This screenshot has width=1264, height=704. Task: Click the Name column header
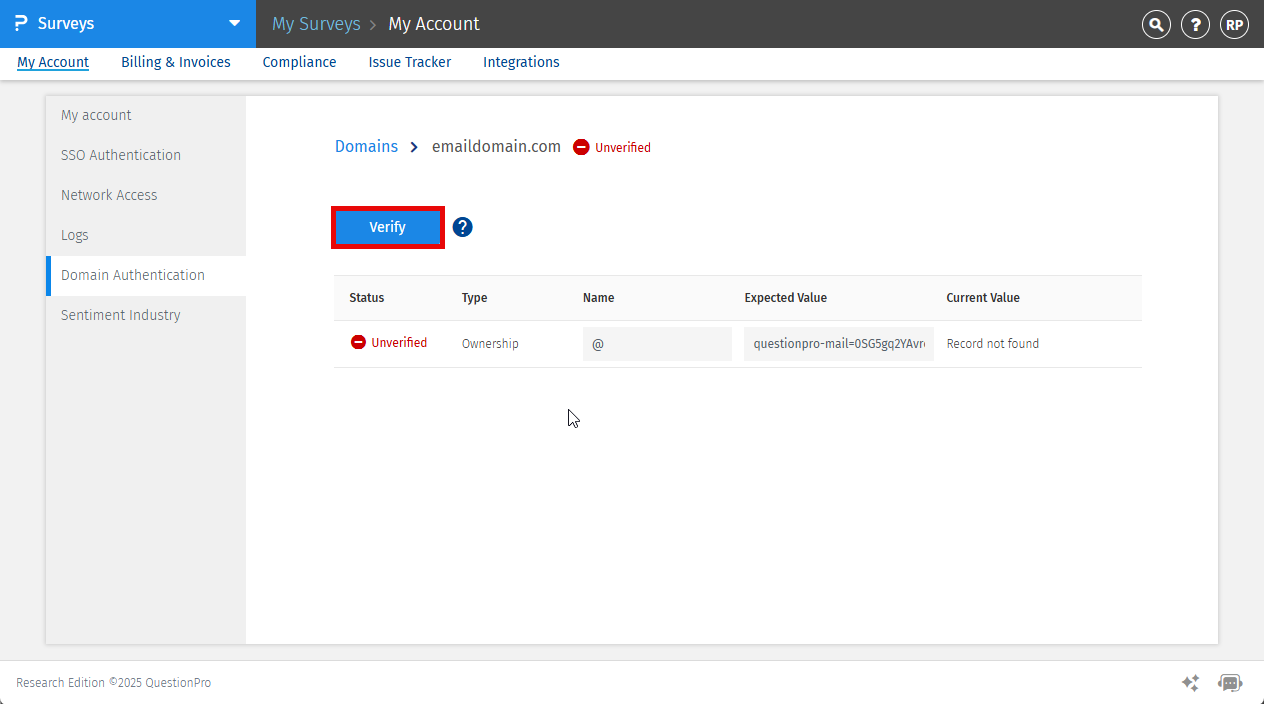(599, 298)
